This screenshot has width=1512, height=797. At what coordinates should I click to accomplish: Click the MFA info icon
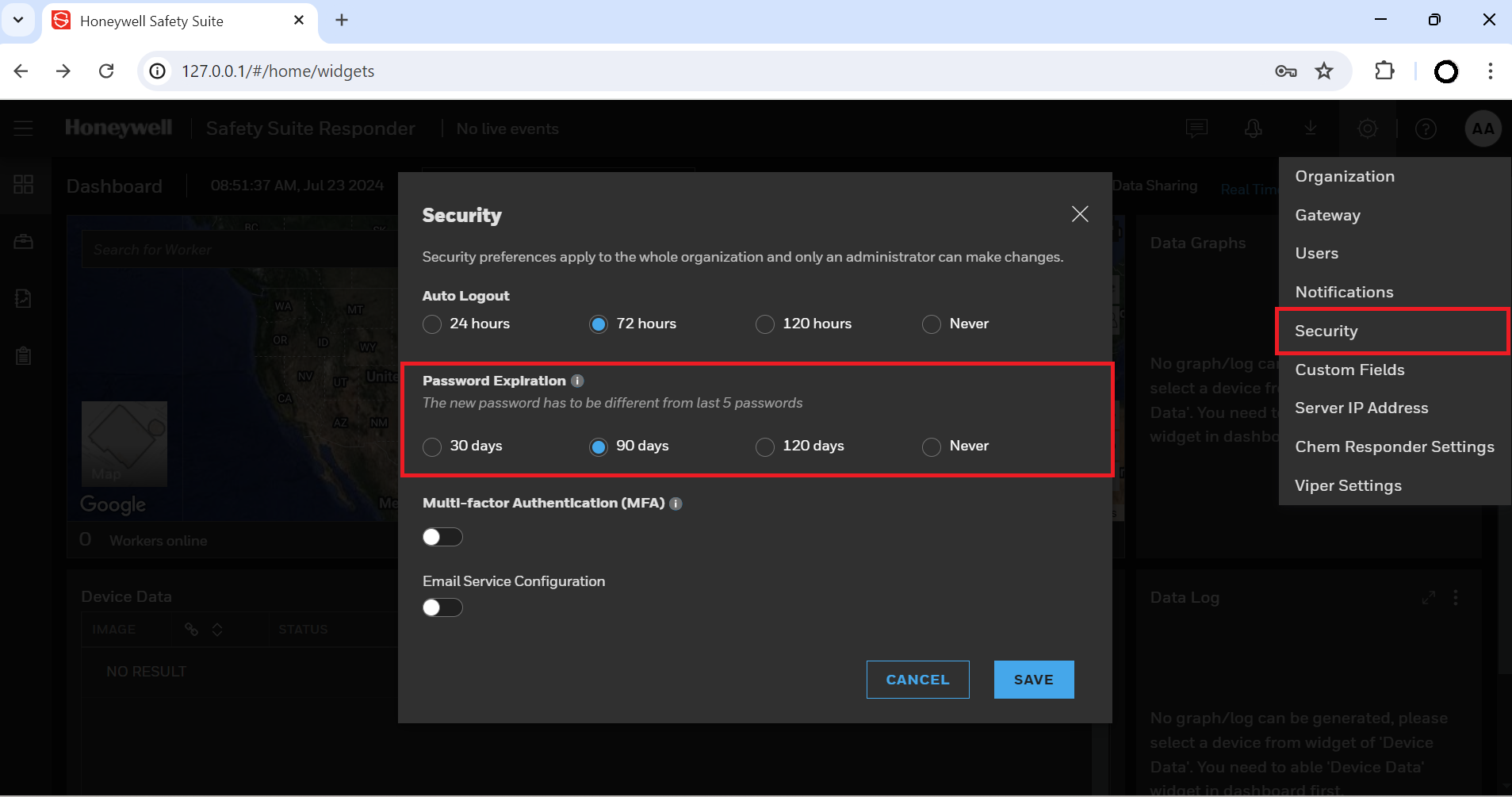(x=676, y=504)
